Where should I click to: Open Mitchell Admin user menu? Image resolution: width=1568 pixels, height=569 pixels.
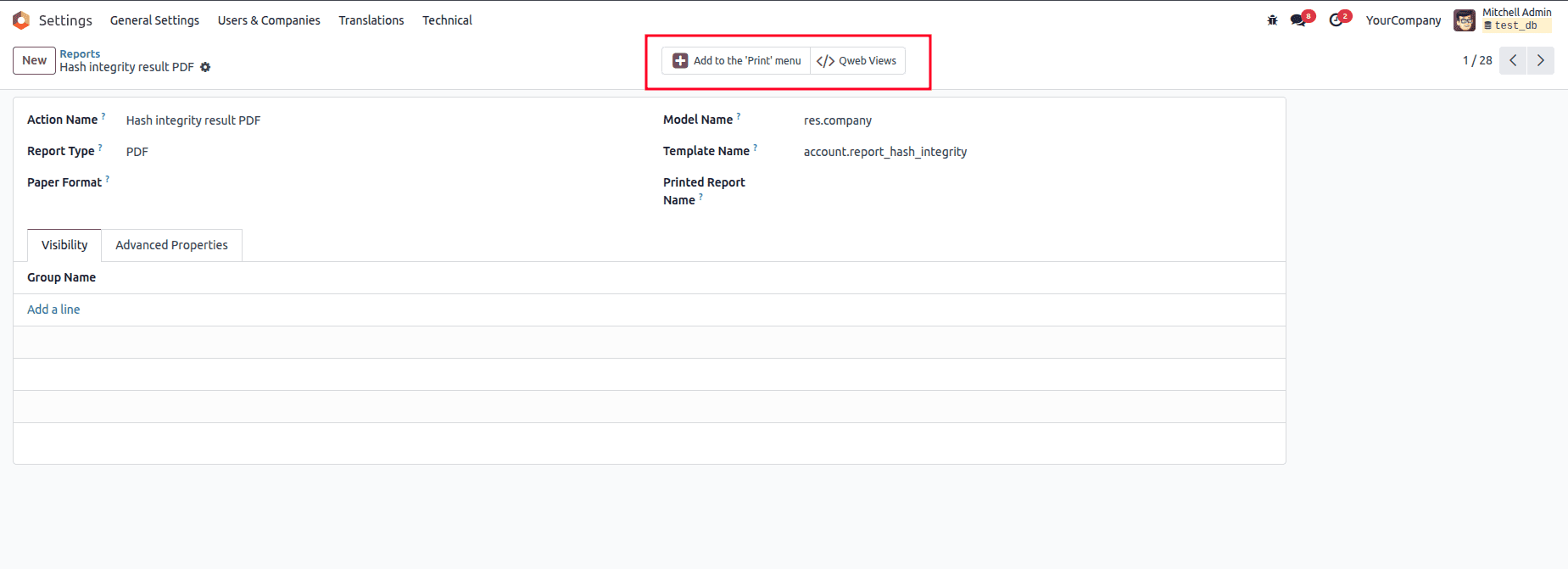coord(1503,20)
